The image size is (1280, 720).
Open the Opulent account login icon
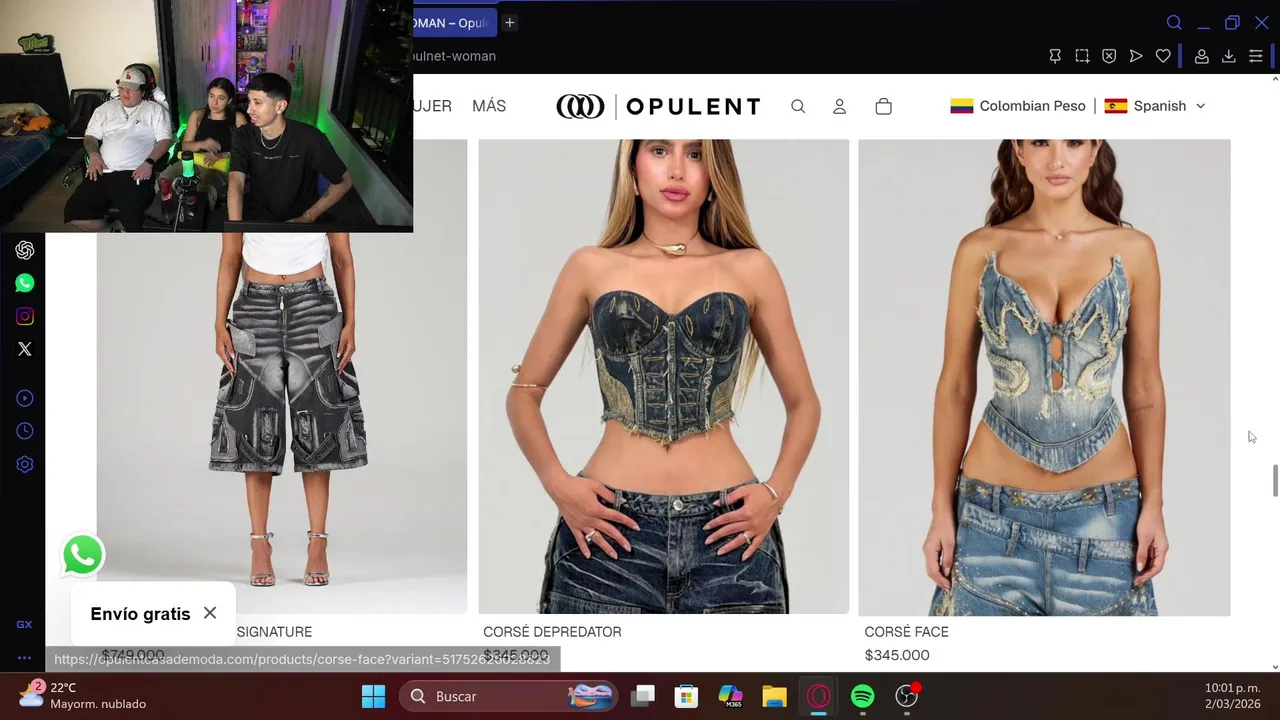[840, 106]
